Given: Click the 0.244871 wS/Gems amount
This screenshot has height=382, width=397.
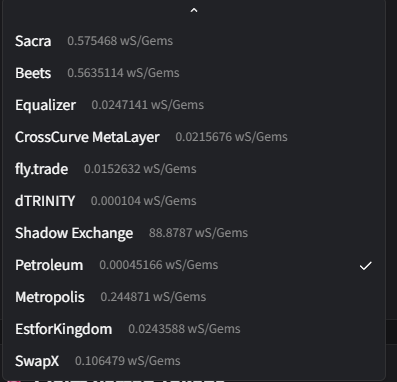Looking at the screenshot, I should 153,297.
